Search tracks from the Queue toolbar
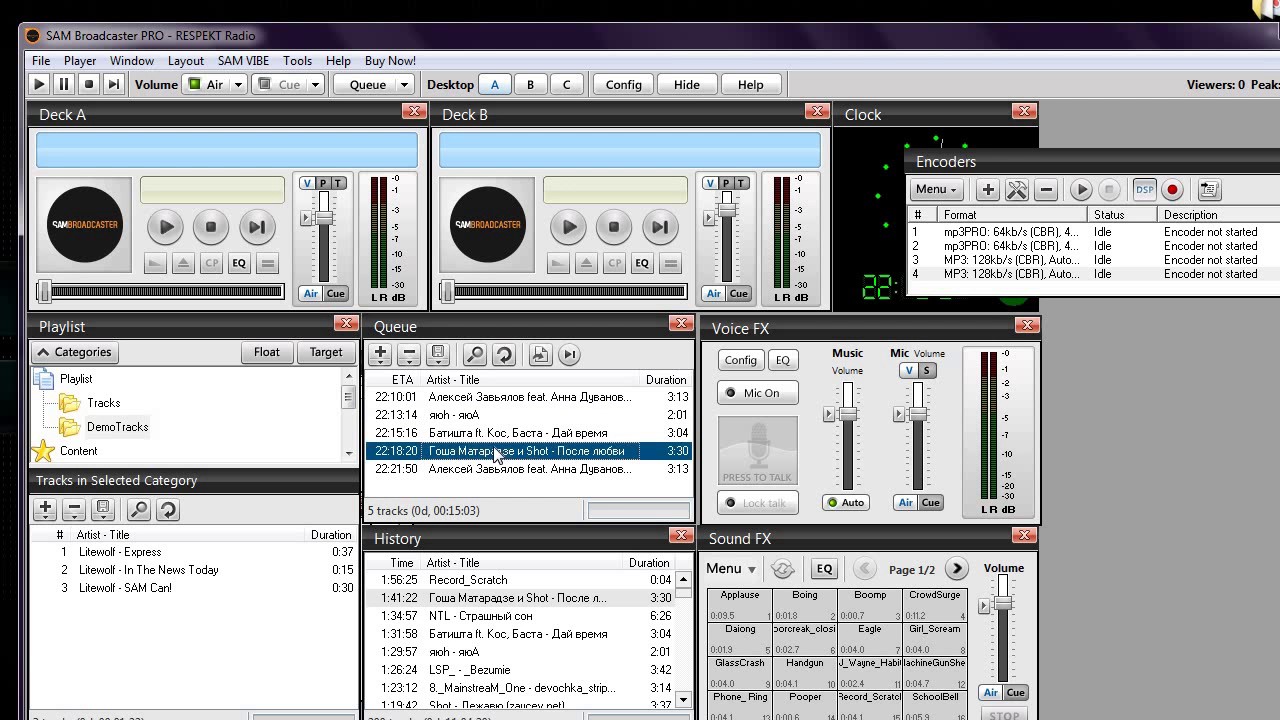The image size is (1280, 720). [475, 354]
